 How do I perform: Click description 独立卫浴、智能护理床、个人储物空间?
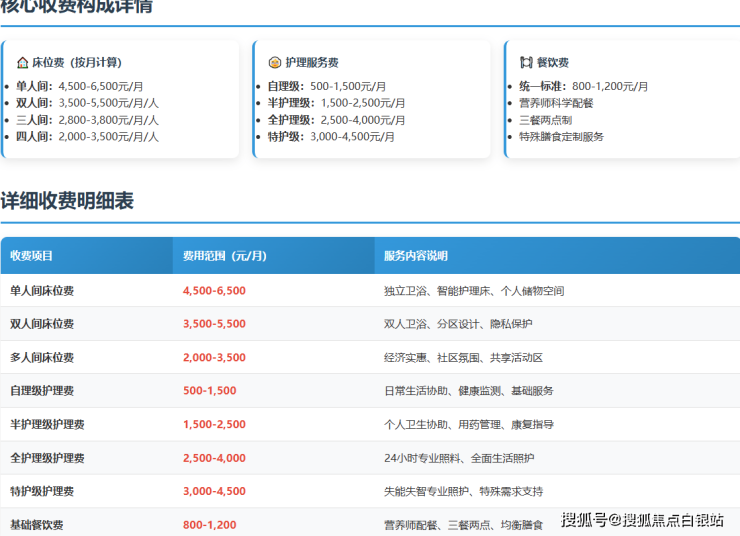tap(474, 291)
